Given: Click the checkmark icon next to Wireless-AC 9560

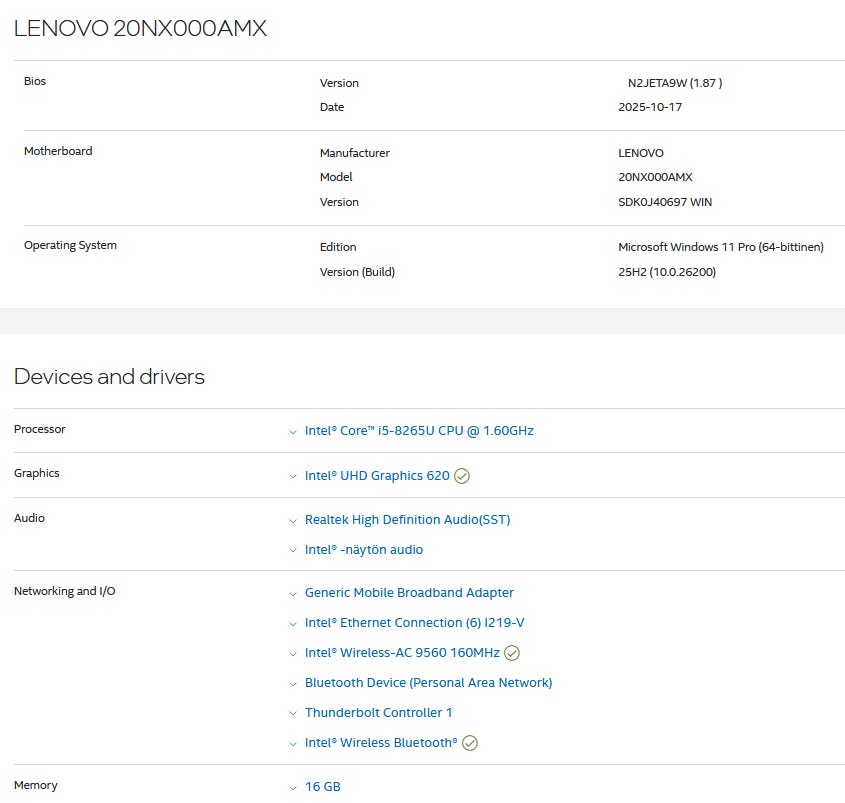Looking at the screenshot, I should coord(512,653).
